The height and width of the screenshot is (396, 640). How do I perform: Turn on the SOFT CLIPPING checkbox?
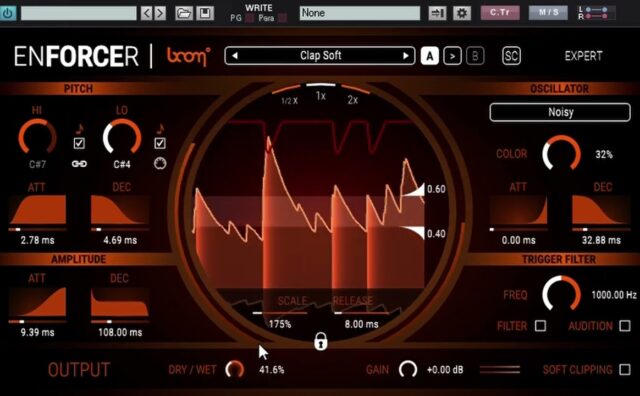[x=624, y=369]
